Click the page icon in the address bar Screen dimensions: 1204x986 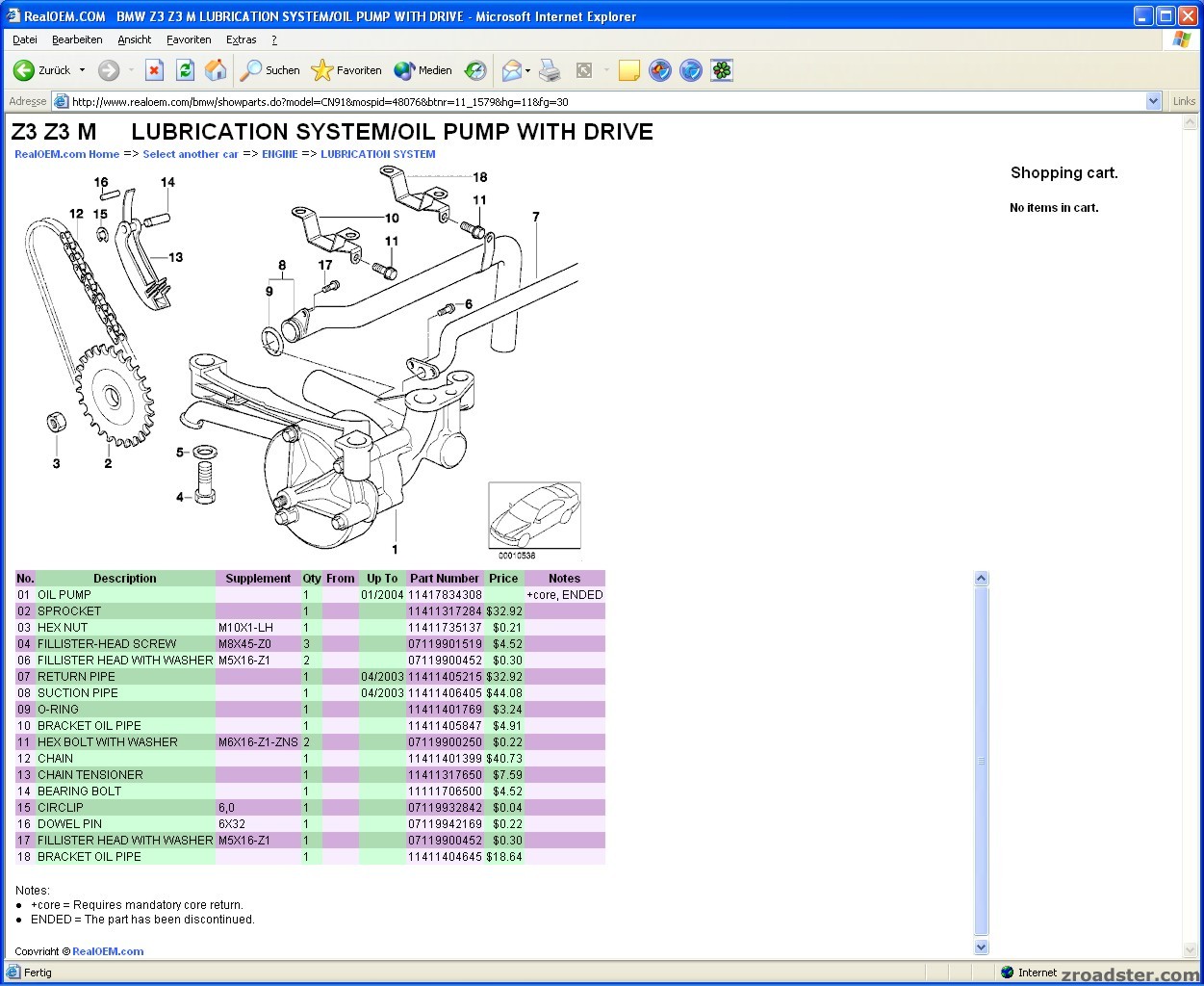coord(62,101)
